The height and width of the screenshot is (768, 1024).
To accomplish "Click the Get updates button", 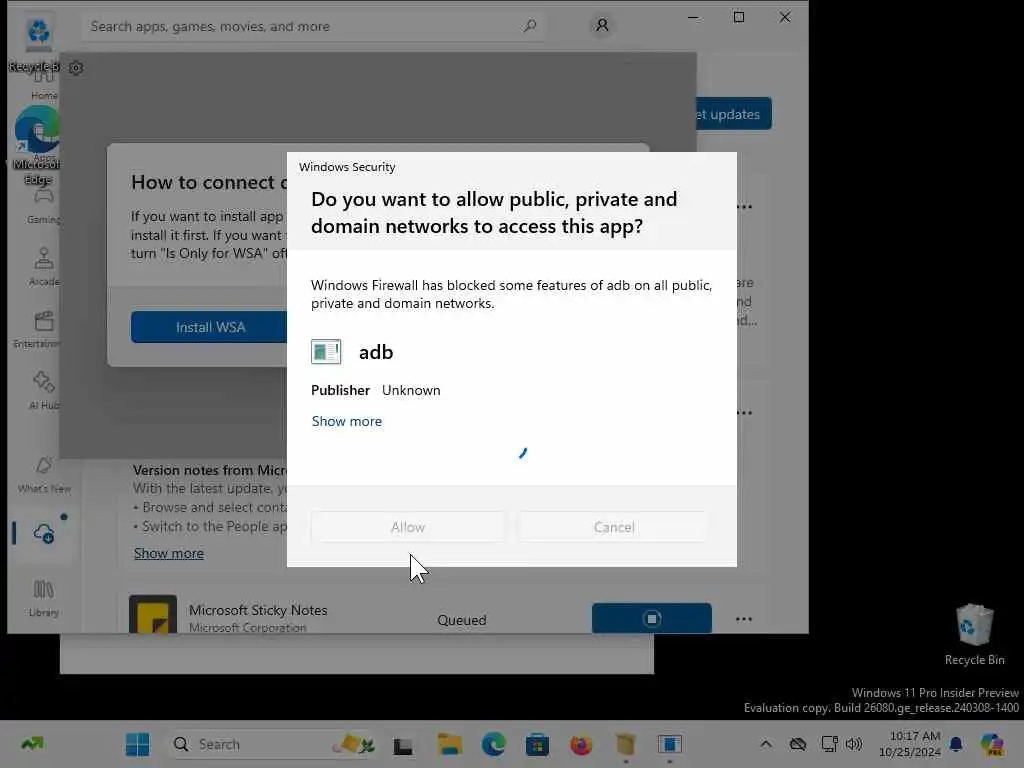I will (x=733, y=114).
